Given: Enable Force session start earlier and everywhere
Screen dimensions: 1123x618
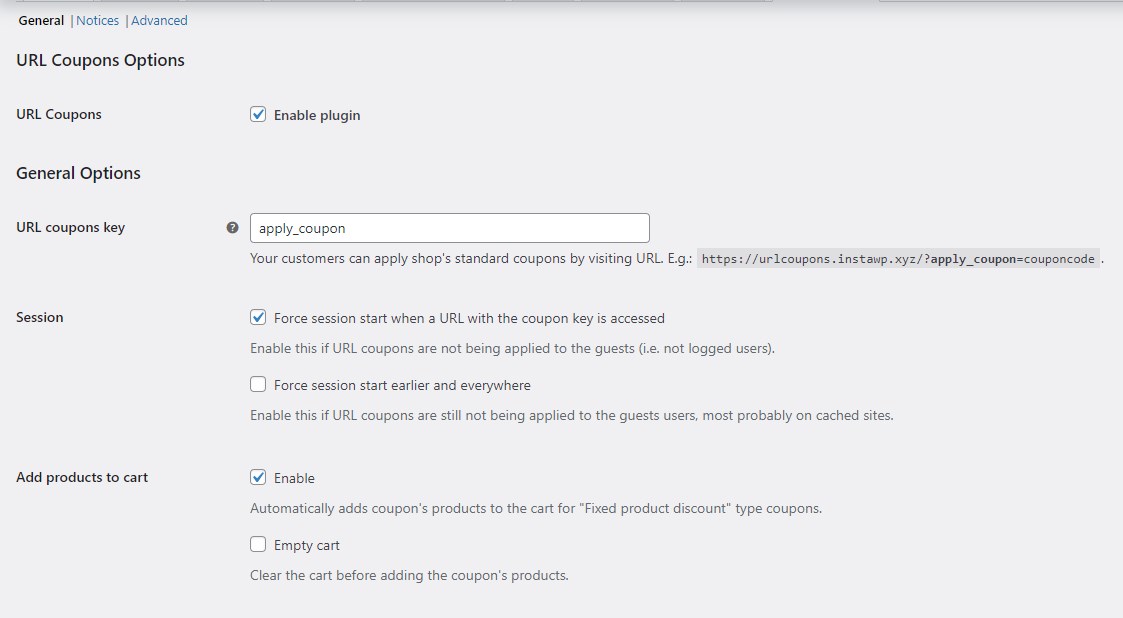Looking at the screenshot, I should coord(258,384).
